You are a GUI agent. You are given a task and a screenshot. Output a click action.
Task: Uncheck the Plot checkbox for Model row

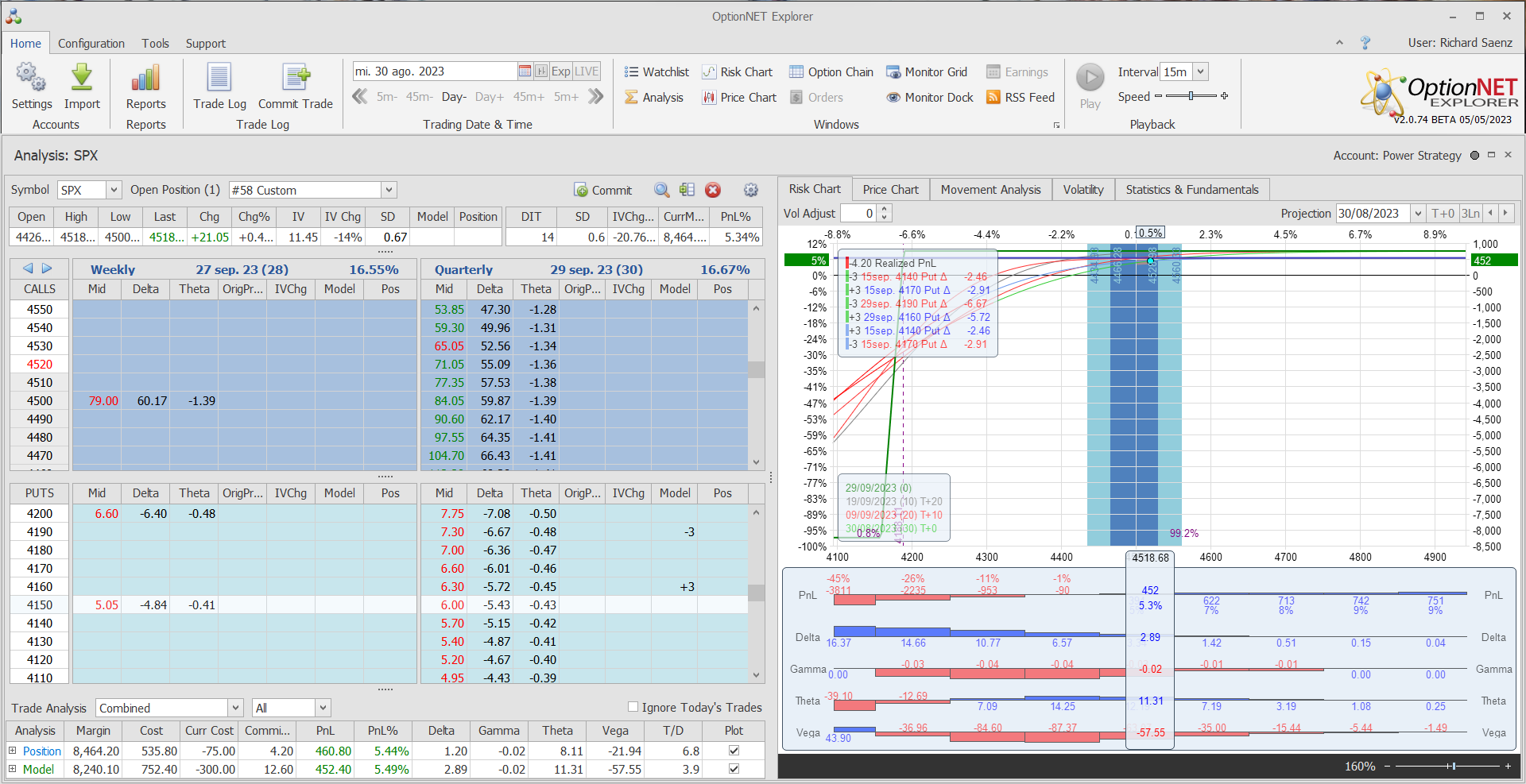[734, 769]
